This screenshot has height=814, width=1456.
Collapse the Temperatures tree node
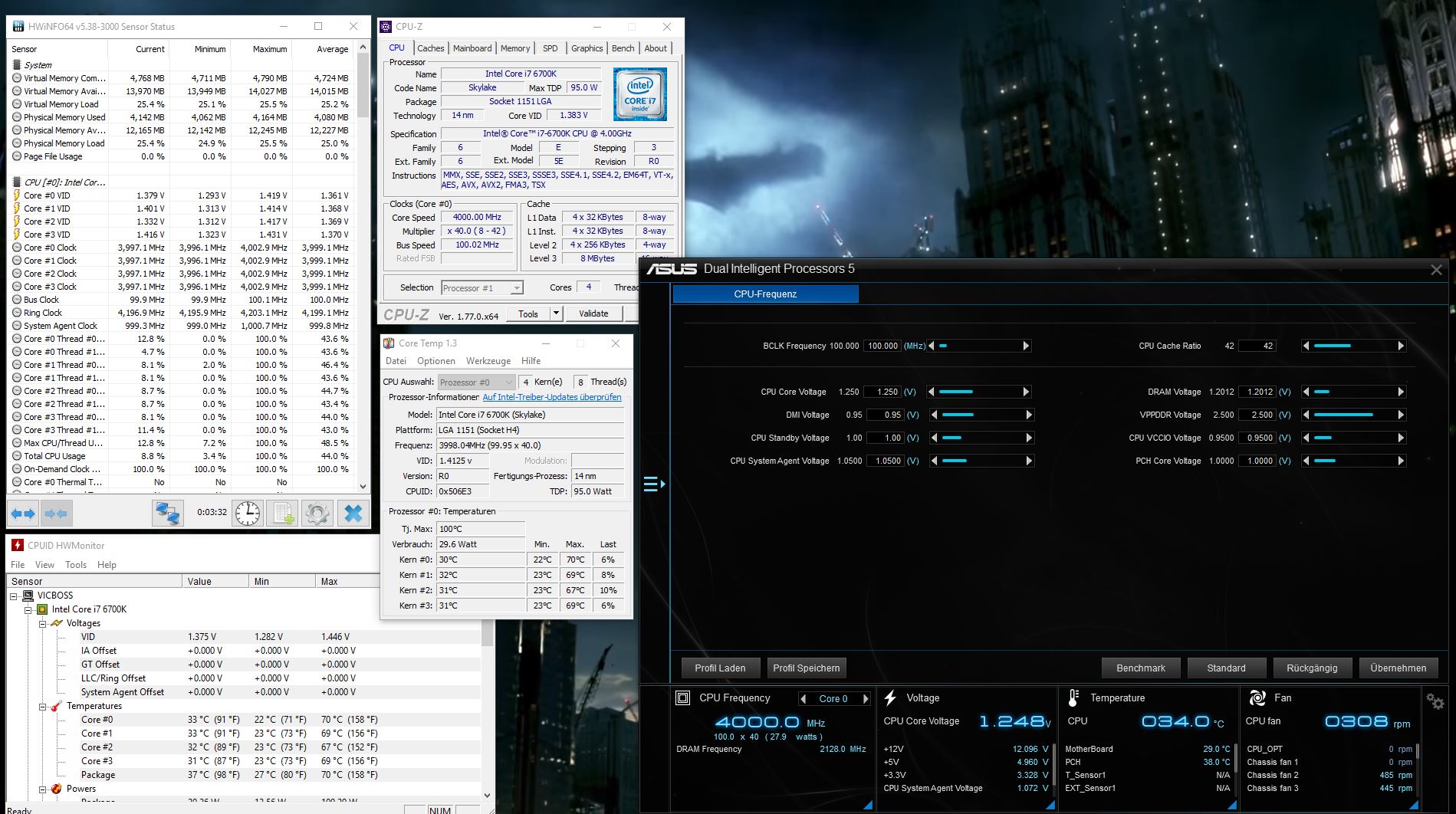tap(43, 706)
